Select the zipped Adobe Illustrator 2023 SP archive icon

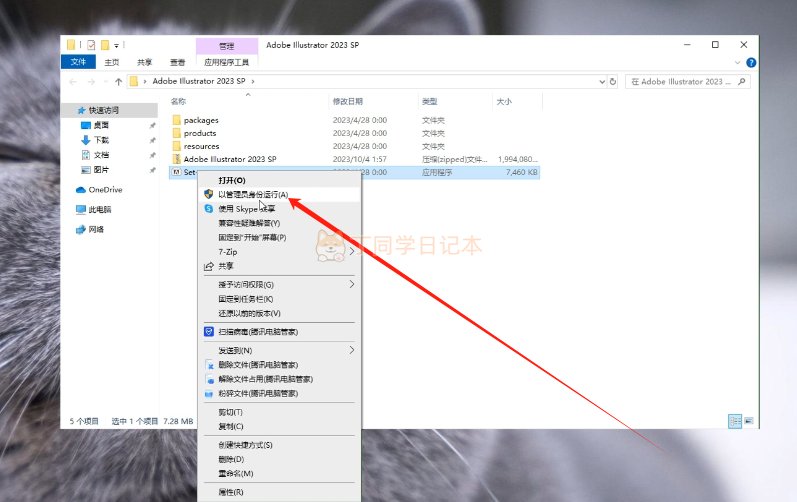click(x=176, y=159)
